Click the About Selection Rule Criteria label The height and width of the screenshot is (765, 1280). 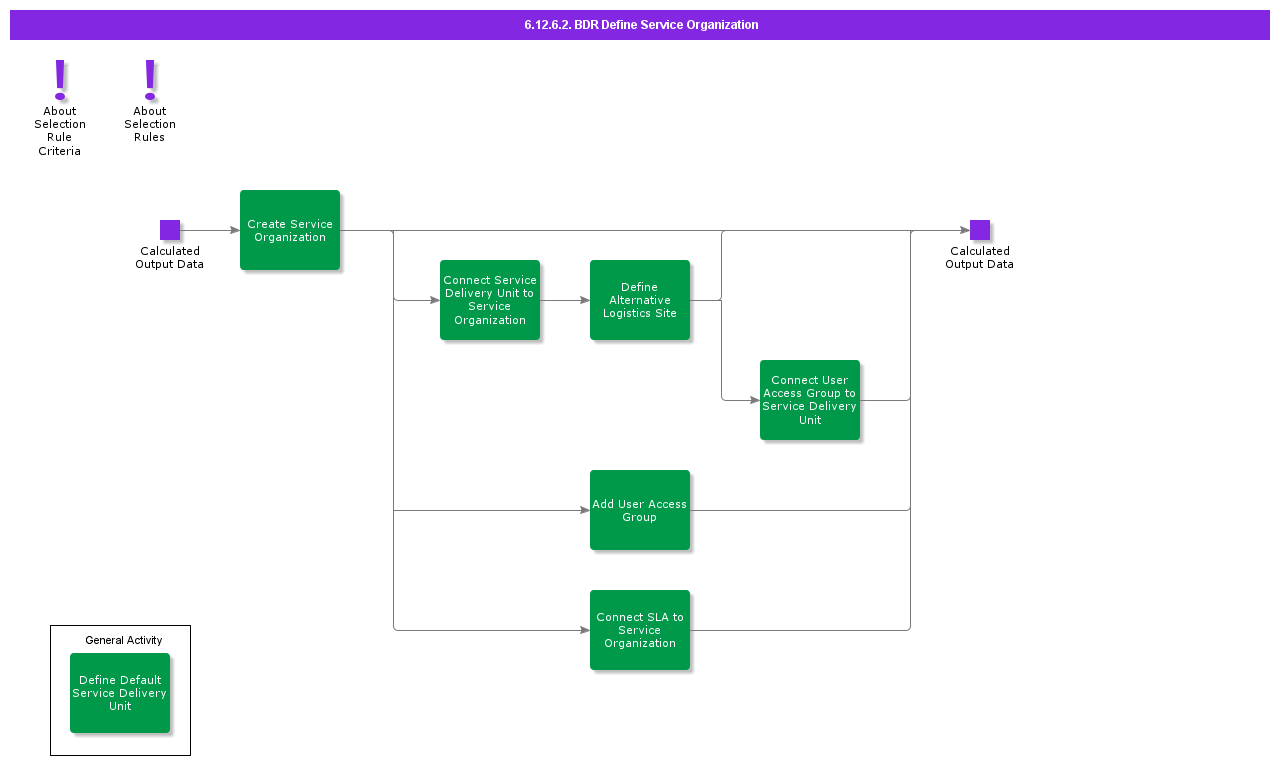(x=60, y=131)
